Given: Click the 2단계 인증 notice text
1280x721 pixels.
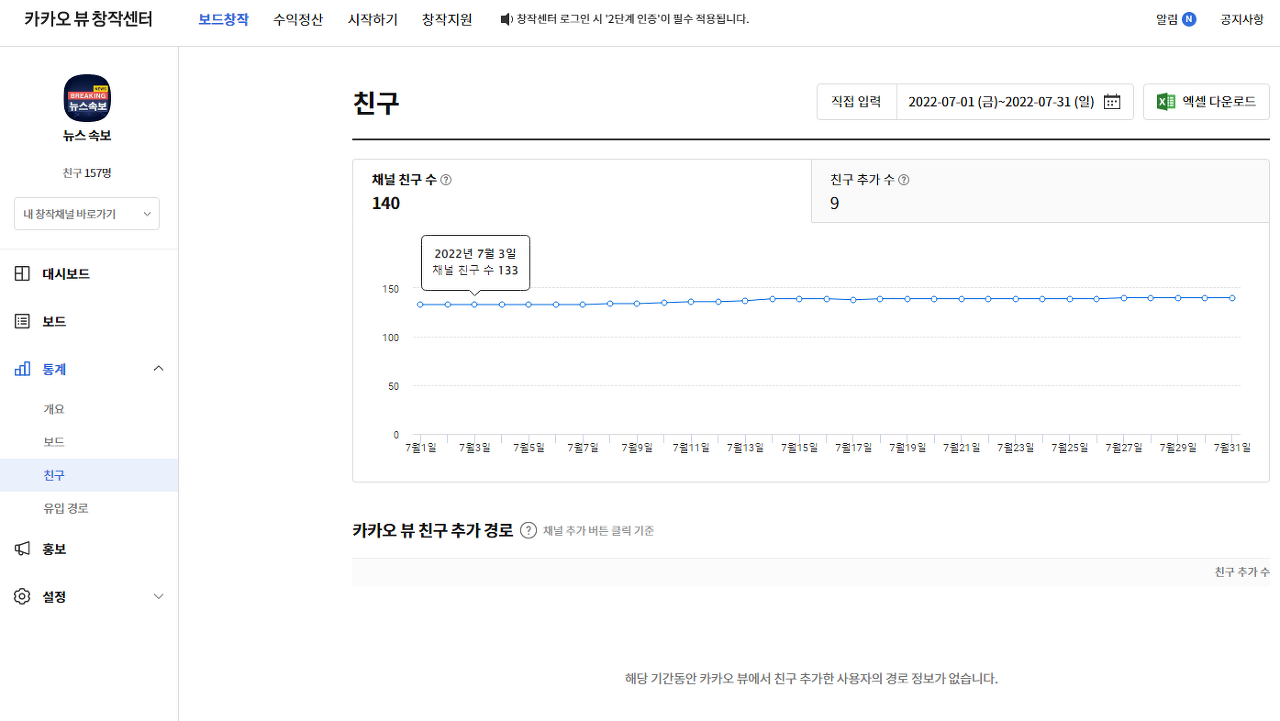Looking at the screenshot, I should [633, 19].
